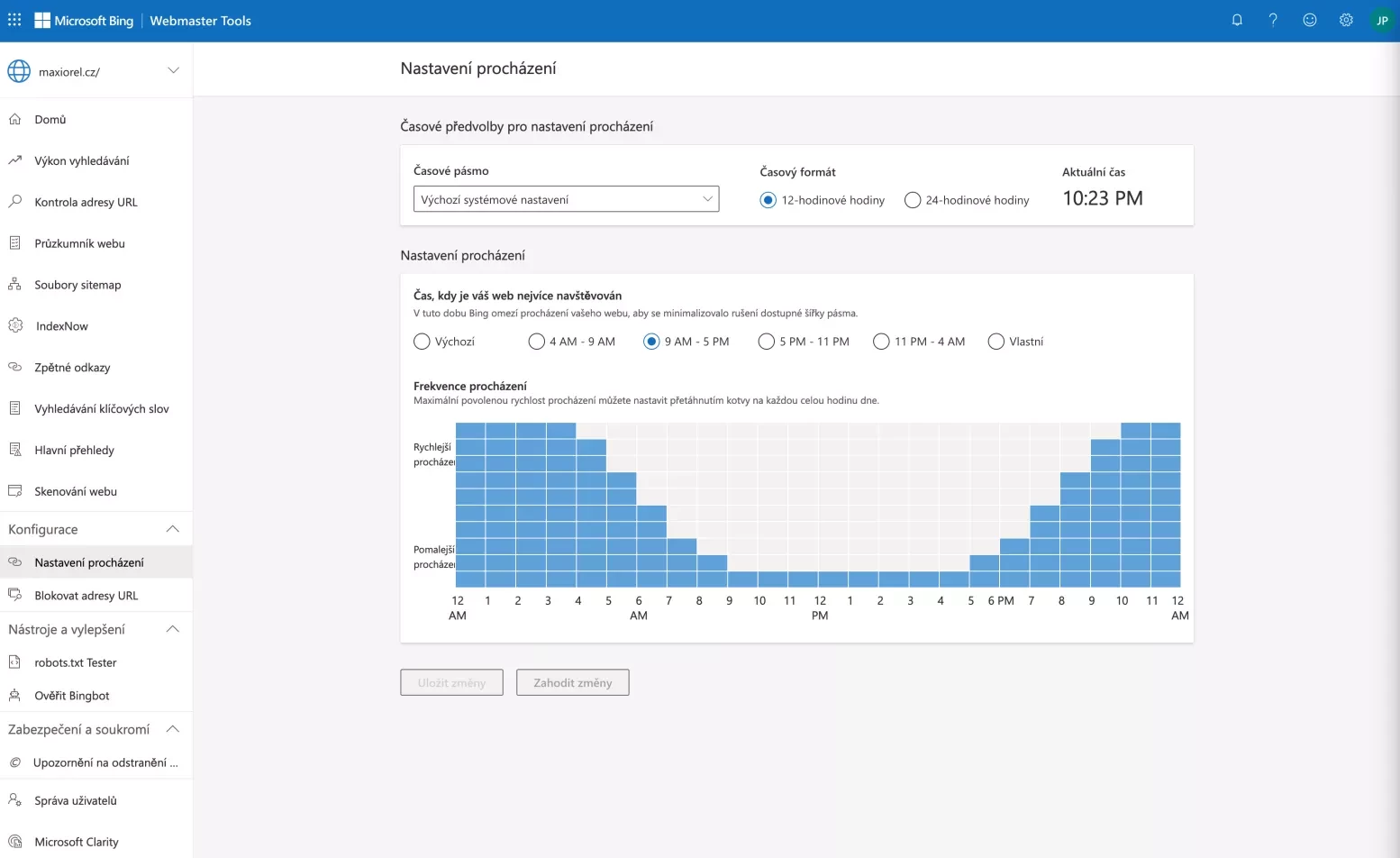Screen dimensions: 1400x858
Task: Select 24-hodinové hodiny time format
Action: pos(913,200)
